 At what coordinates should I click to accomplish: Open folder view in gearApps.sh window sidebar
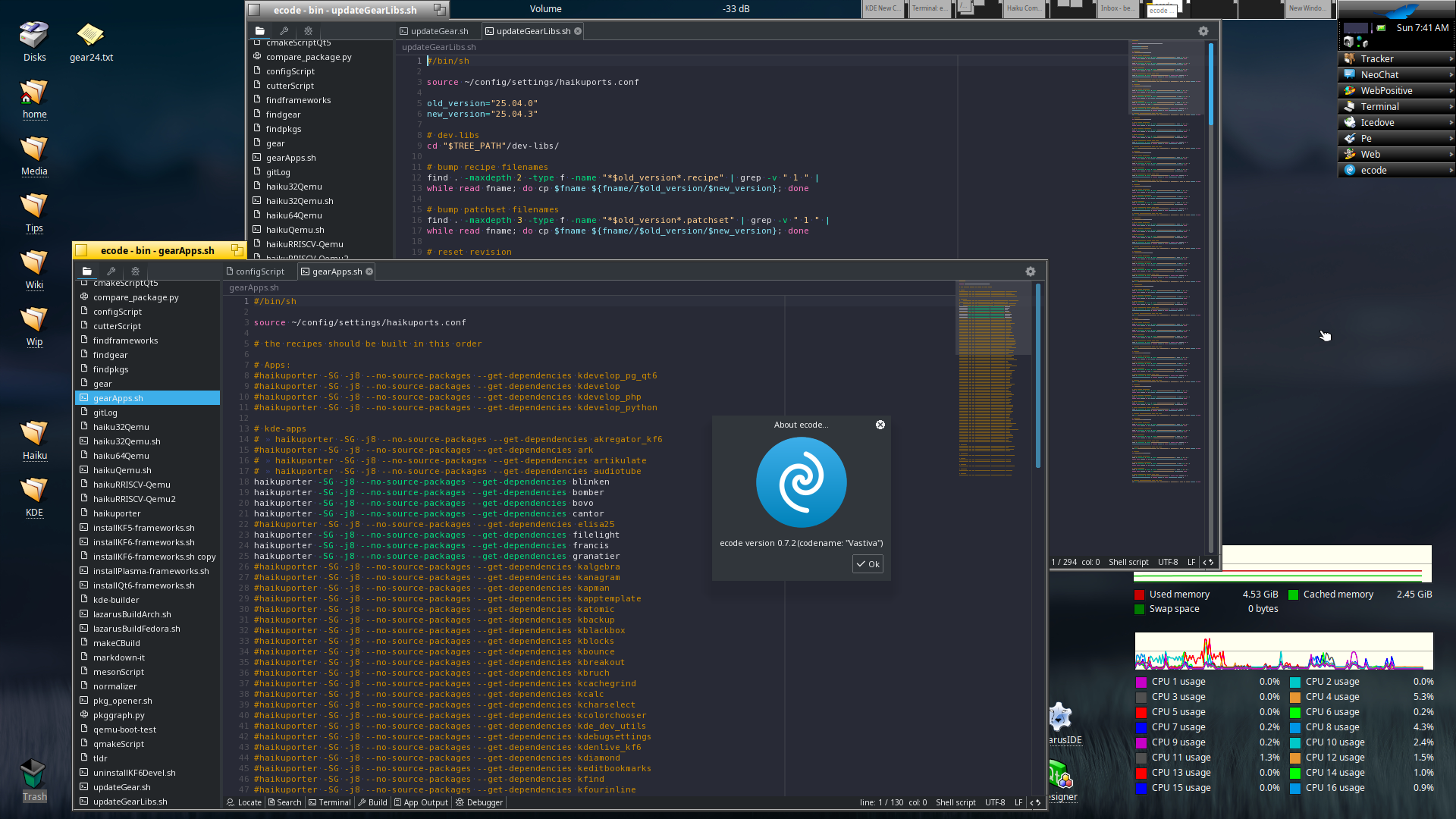click(87, 271)
